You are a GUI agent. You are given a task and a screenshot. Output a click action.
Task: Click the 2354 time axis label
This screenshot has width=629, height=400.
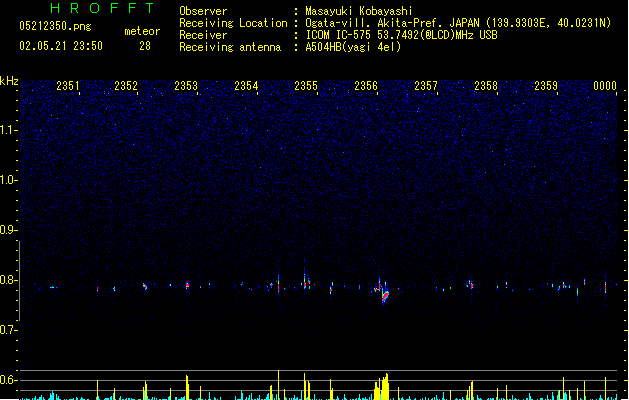tap(246, 86)
